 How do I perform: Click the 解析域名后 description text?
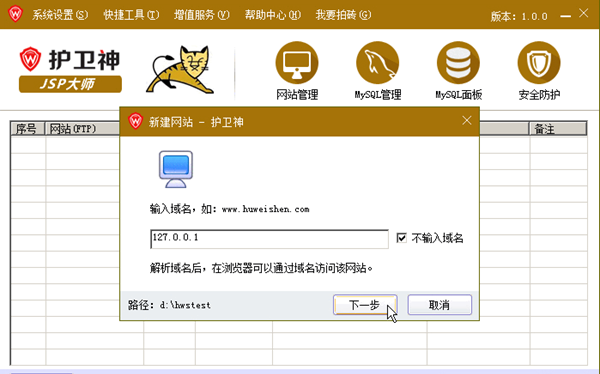click(x=261, y=268)
